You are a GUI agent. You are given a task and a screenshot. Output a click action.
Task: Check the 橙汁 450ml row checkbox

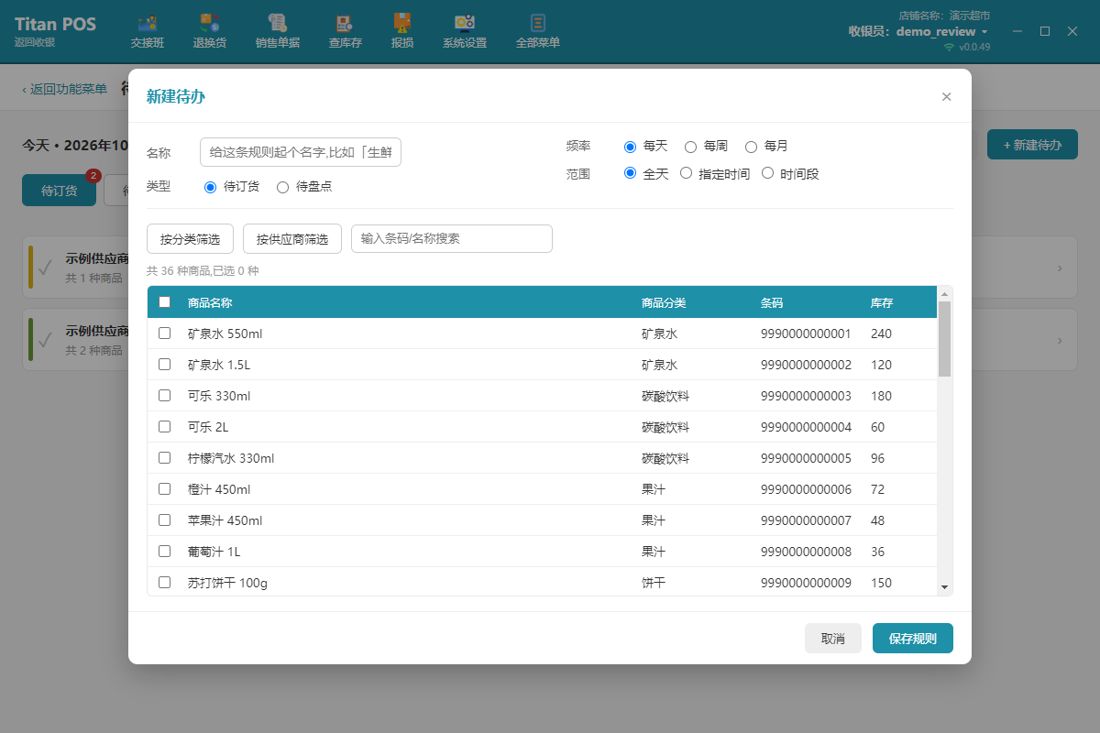tap(164, 489)
